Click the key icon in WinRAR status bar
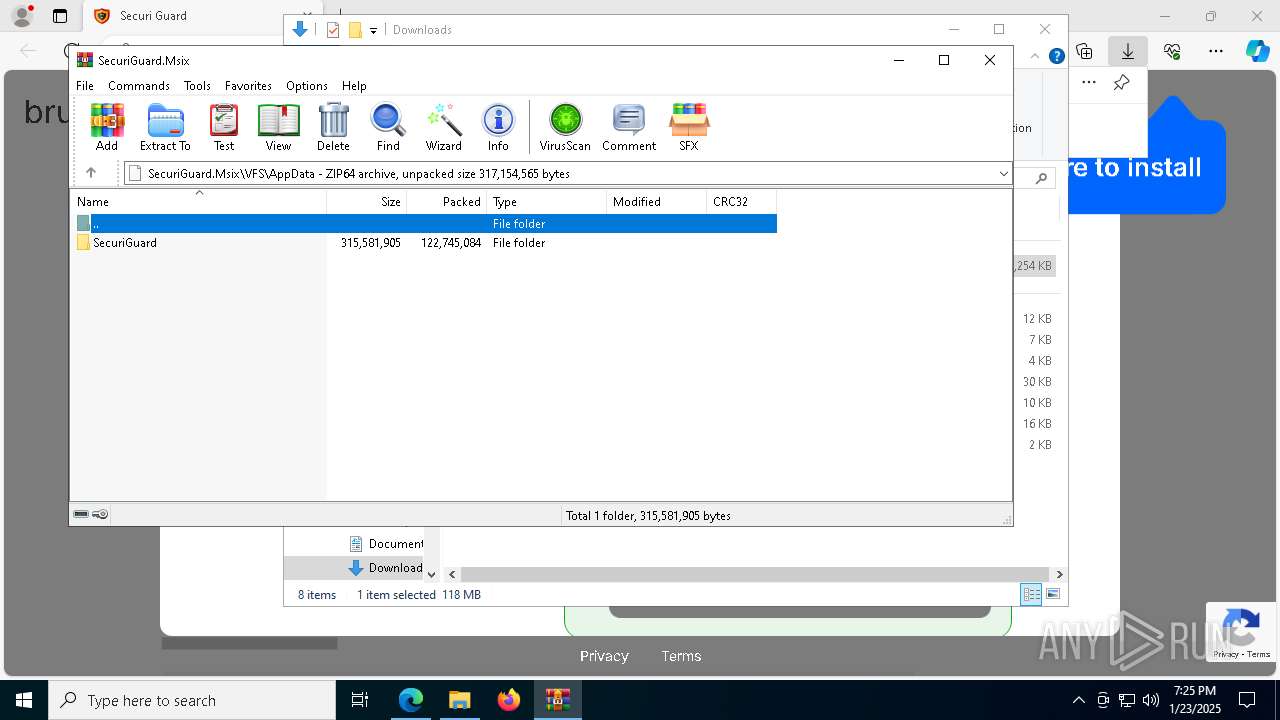This screenshot has height=720, width=1280. 100,515
